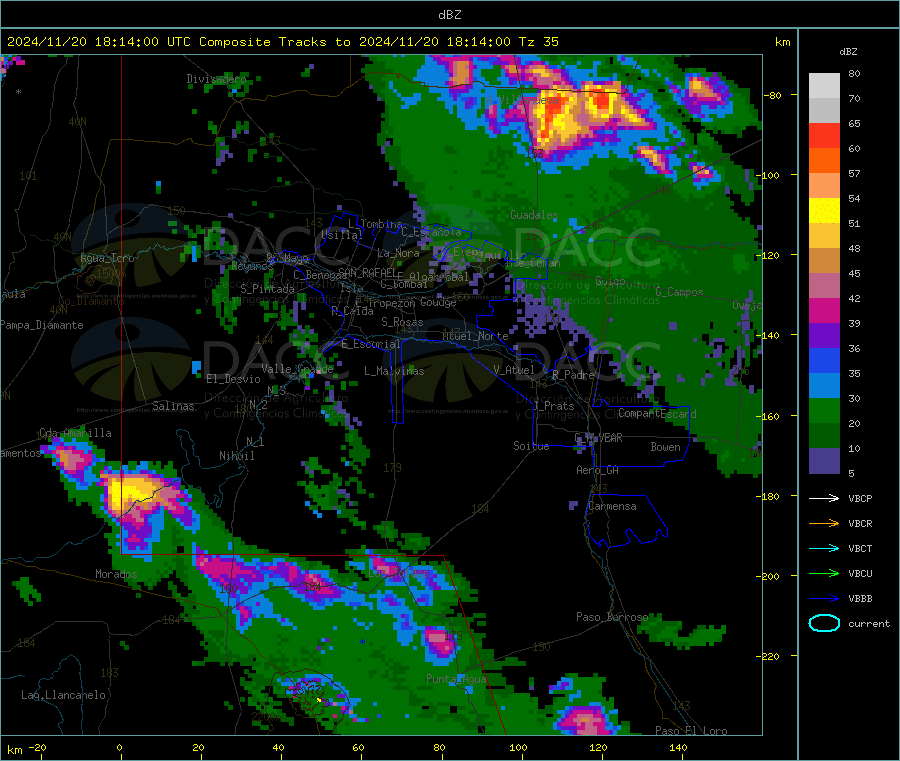The height and width of the screenshot is (761, 900).
Task: Click the 'Divisadero' place label on map
Action: [216, 79]
